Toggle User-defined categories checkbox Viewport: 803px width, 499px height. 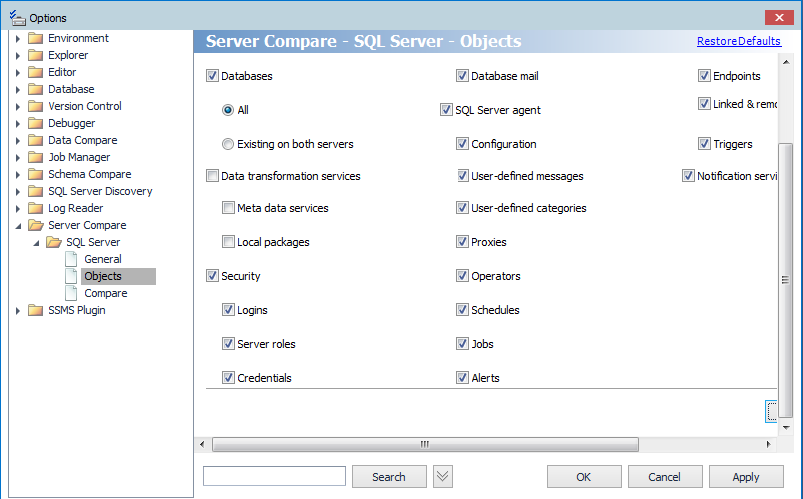point(462,208)
